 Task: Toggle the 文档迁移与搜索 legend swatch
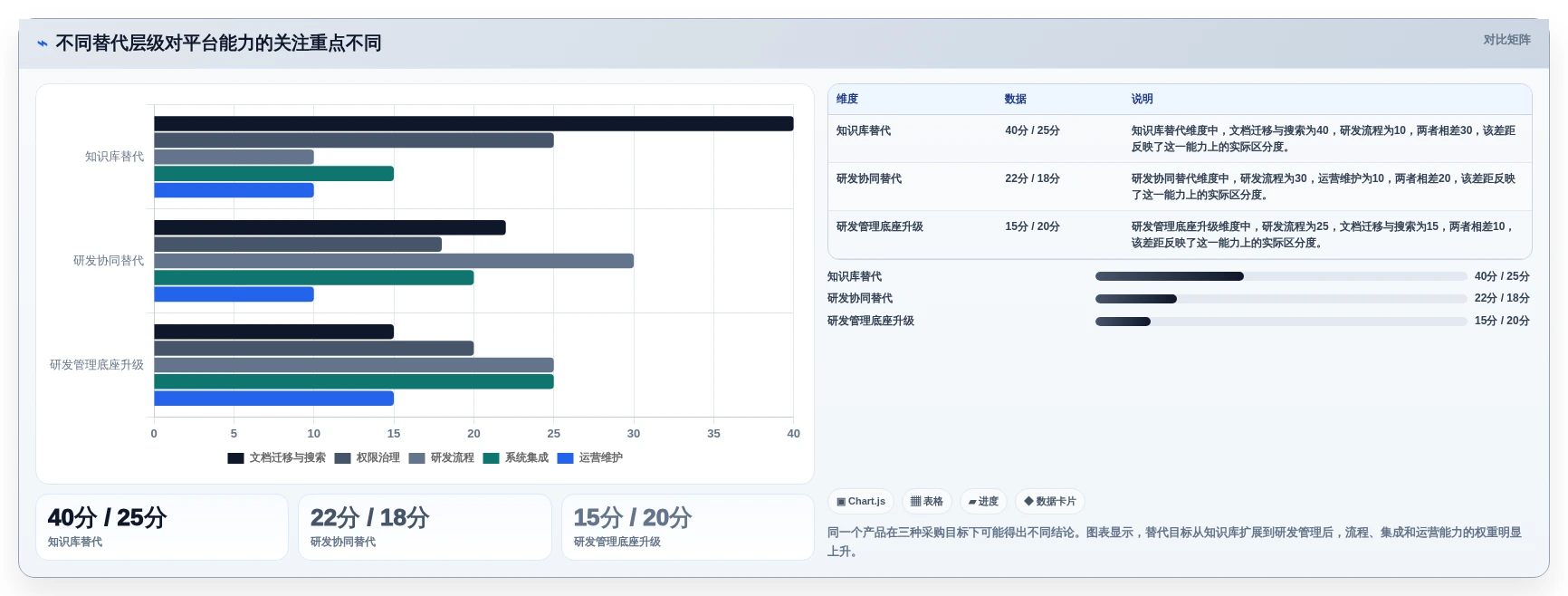235,458
